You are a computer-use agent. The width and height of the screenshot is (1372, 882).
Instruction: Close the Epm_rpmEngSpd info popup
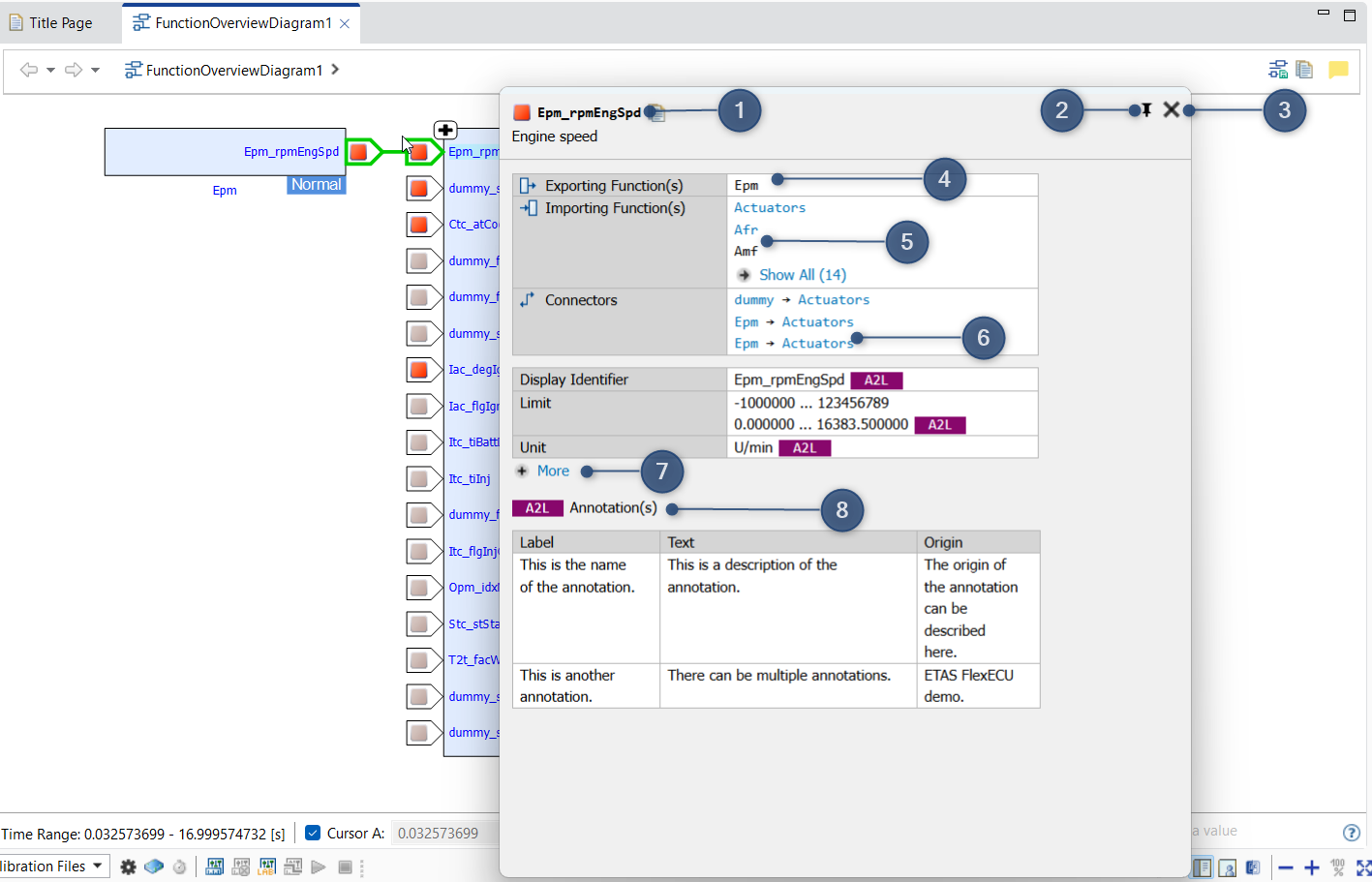pyautogui.click(x=1172, y=110)
